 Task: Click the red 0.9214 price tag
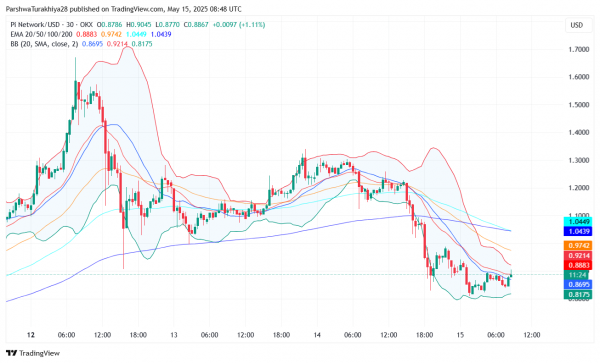point(578,256)
